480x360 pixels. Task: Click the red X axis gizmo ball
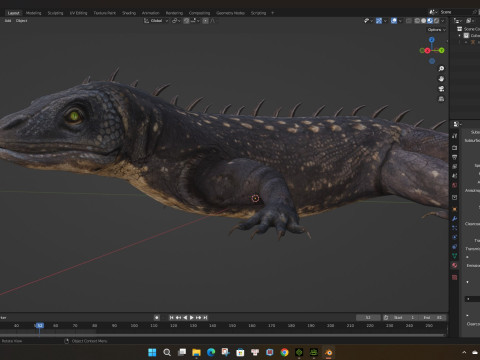coord(427,51)
